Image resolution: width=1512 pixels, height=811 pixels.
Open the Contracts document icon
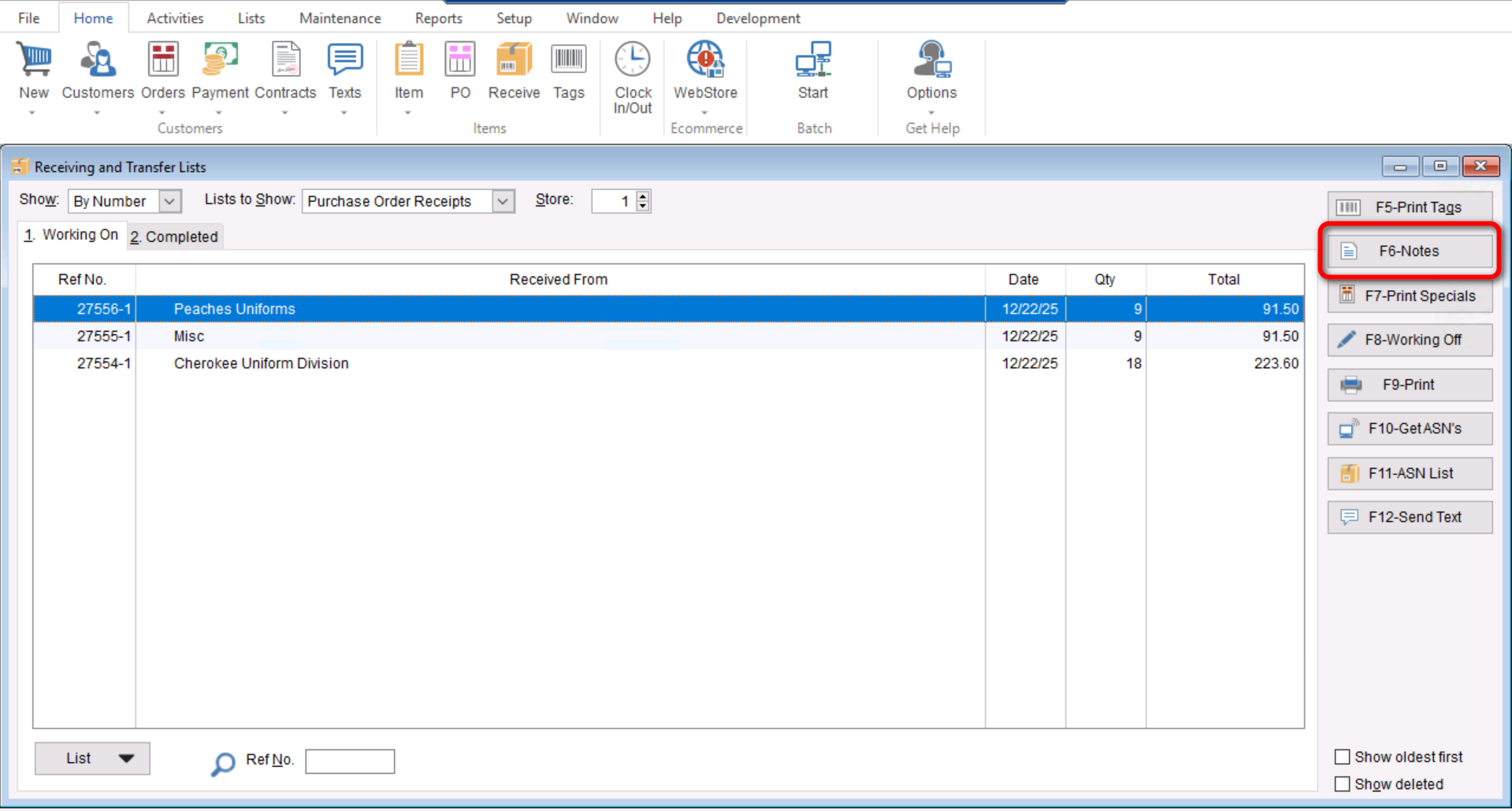tap(285, 61)
